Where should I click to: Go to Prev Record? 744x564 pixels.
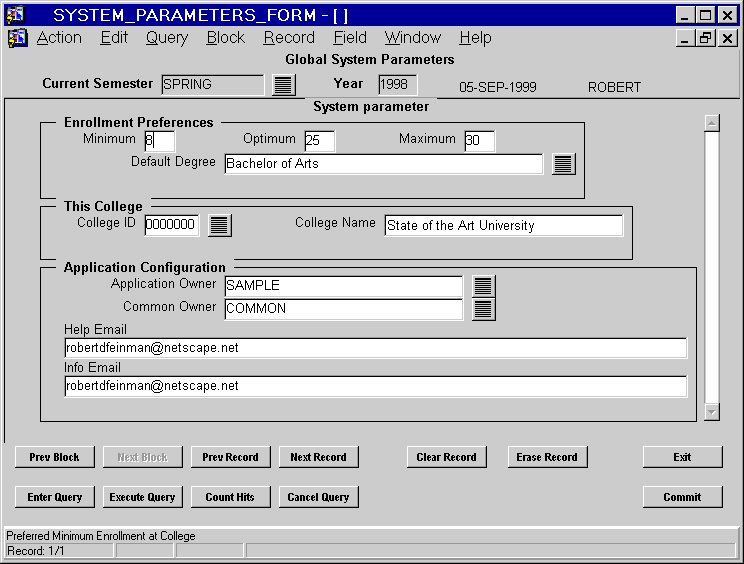[231, 457]
